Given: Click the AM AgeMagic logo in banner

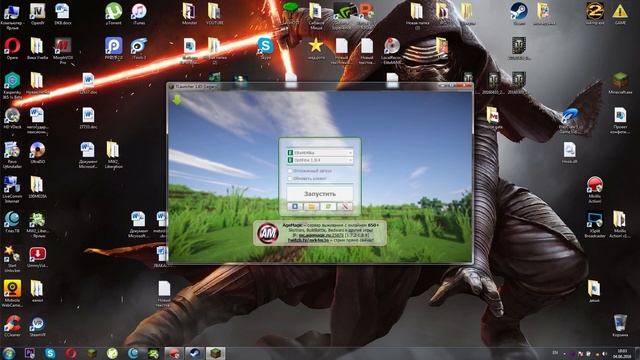Looking at the screenshot, I should pos(268,233).
